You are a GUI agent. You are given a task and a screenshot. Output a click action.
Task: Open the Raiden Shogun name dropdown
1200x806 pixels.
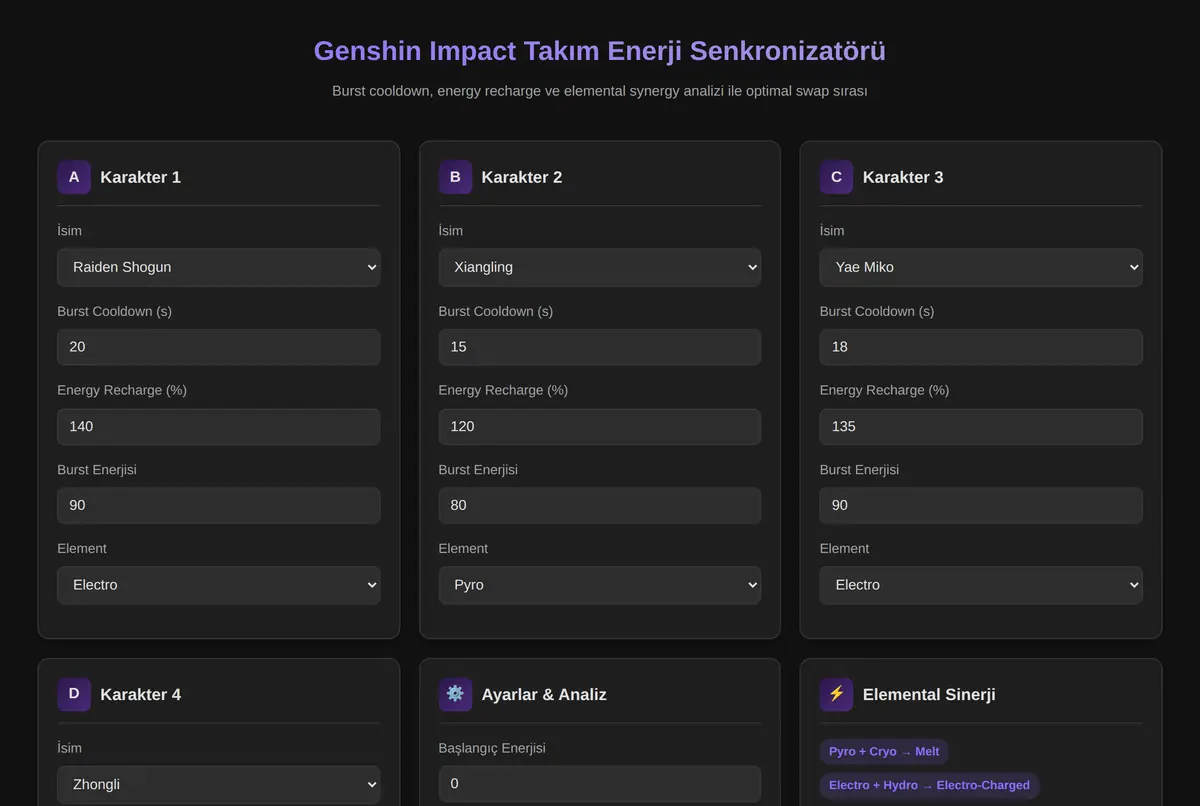[219, 267]
